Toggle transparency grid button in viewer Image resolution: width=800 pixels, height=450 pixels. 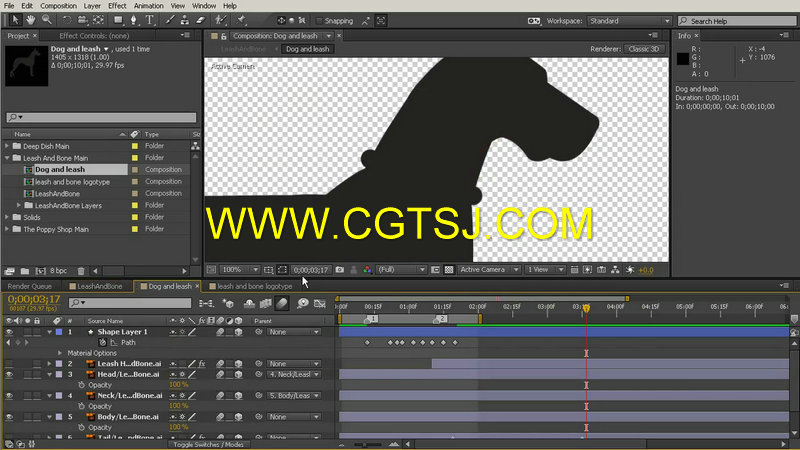pos(449,270)
